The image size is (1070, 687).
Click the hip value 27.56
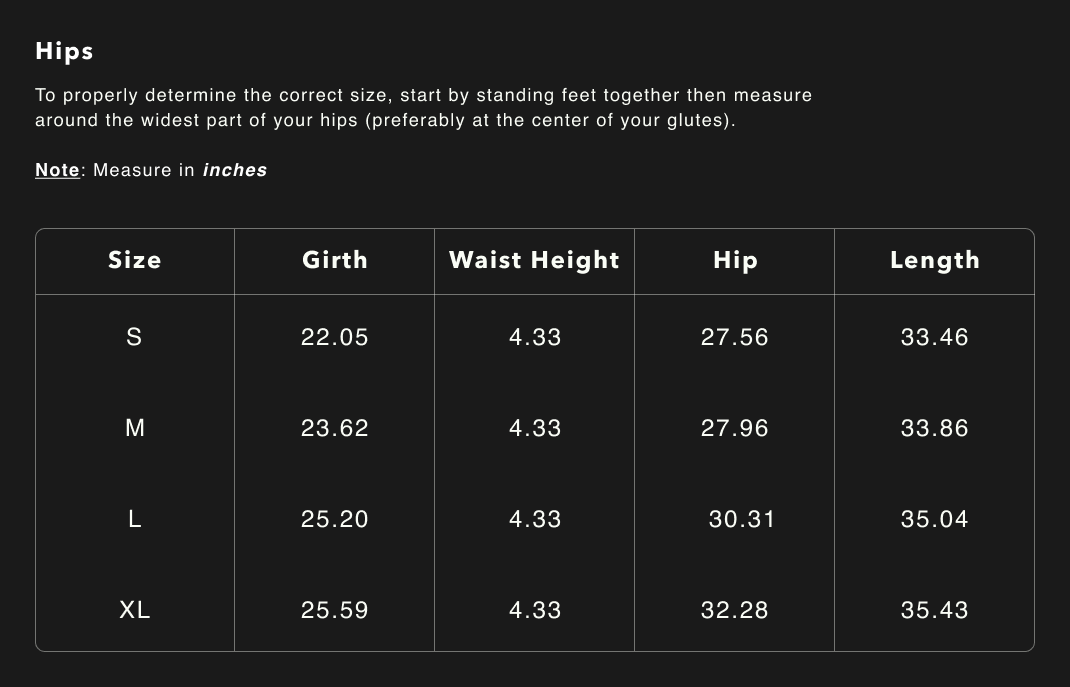pos(735,337)
